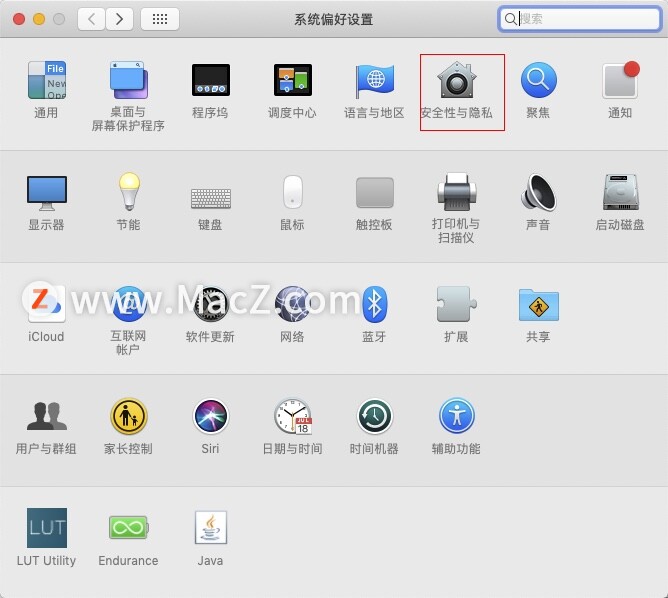
Task: Open 蓝牙 (Bluetooth) settings
Action: [374, 305]
